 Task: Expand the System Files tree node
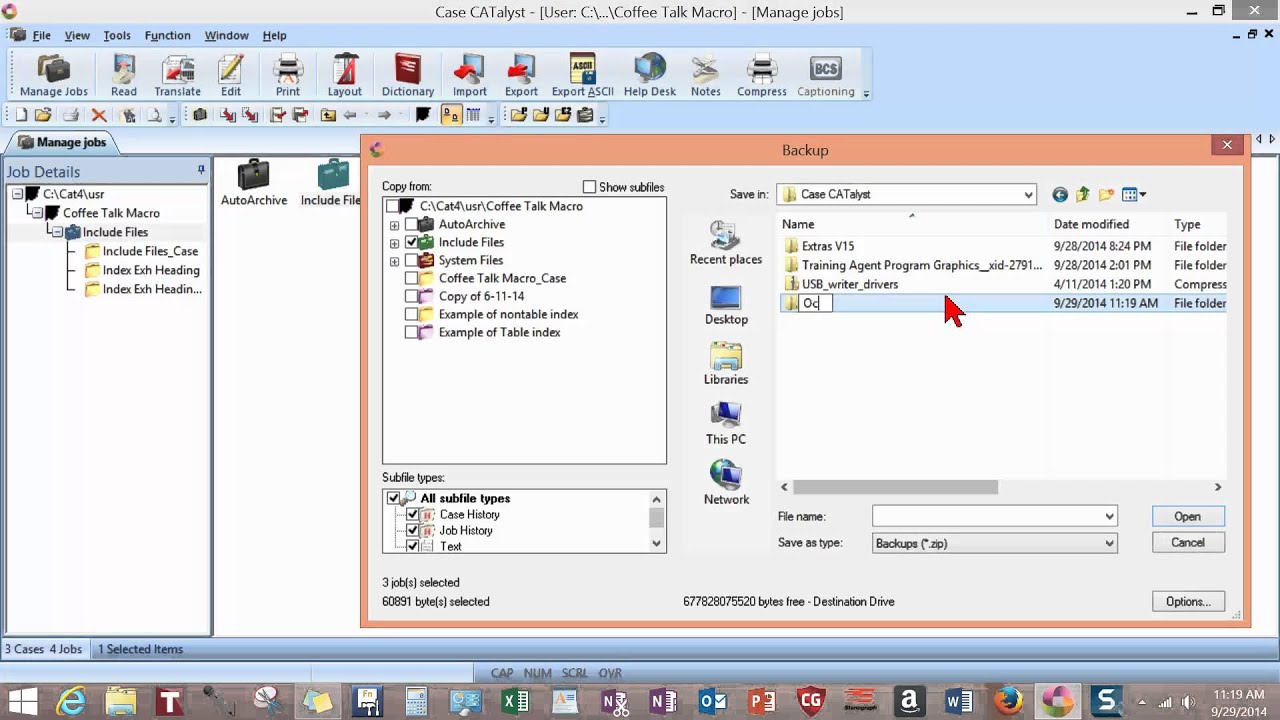(x=394, y=260)
